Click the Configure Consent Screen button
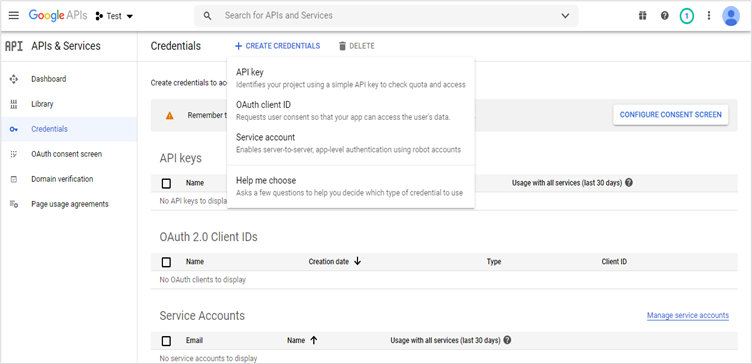 click(x=670, y=115)
